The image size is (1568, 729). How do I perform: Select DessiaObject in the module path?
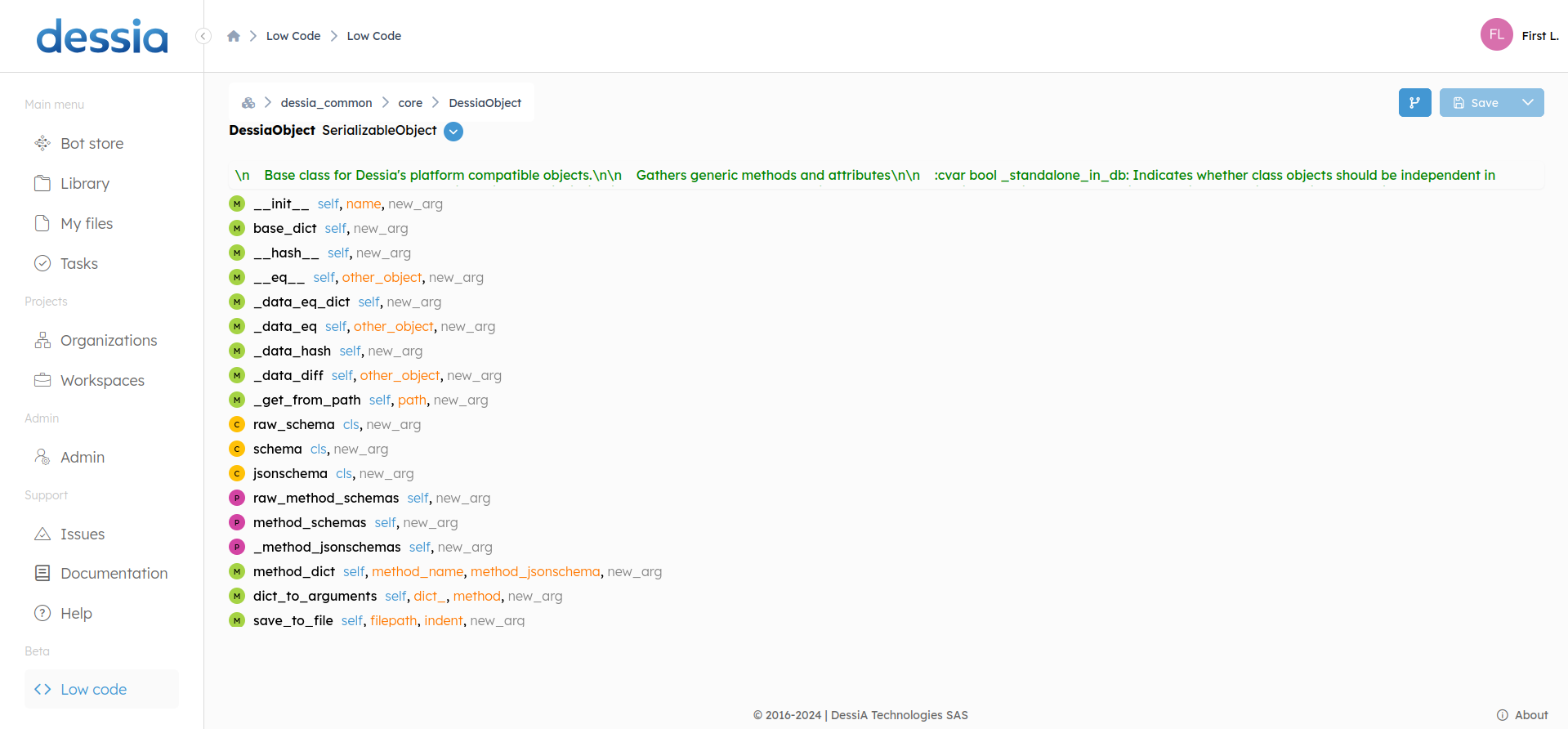tap(485, 102)
